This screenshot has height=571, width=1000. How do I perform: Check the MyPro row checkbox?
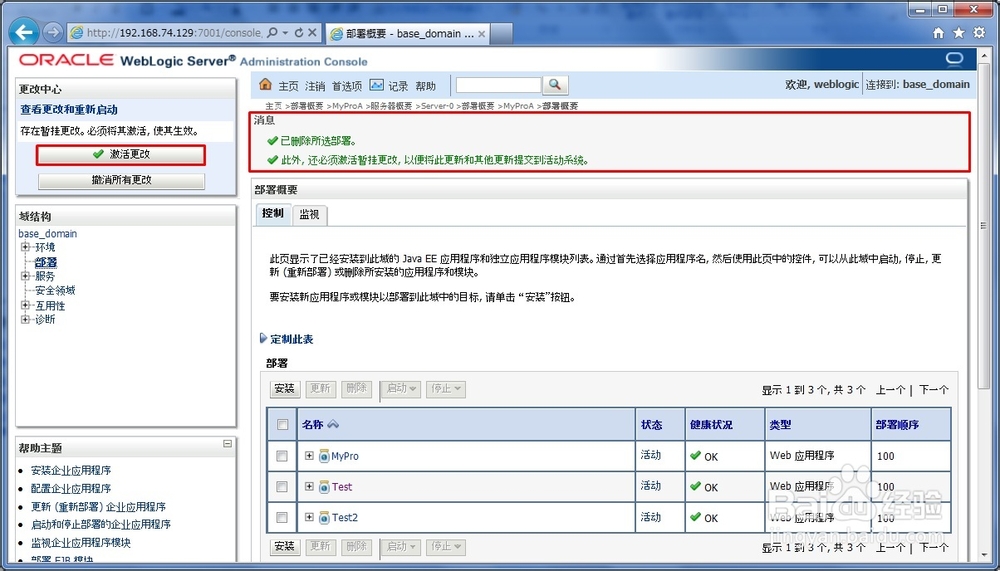point(282,456)
